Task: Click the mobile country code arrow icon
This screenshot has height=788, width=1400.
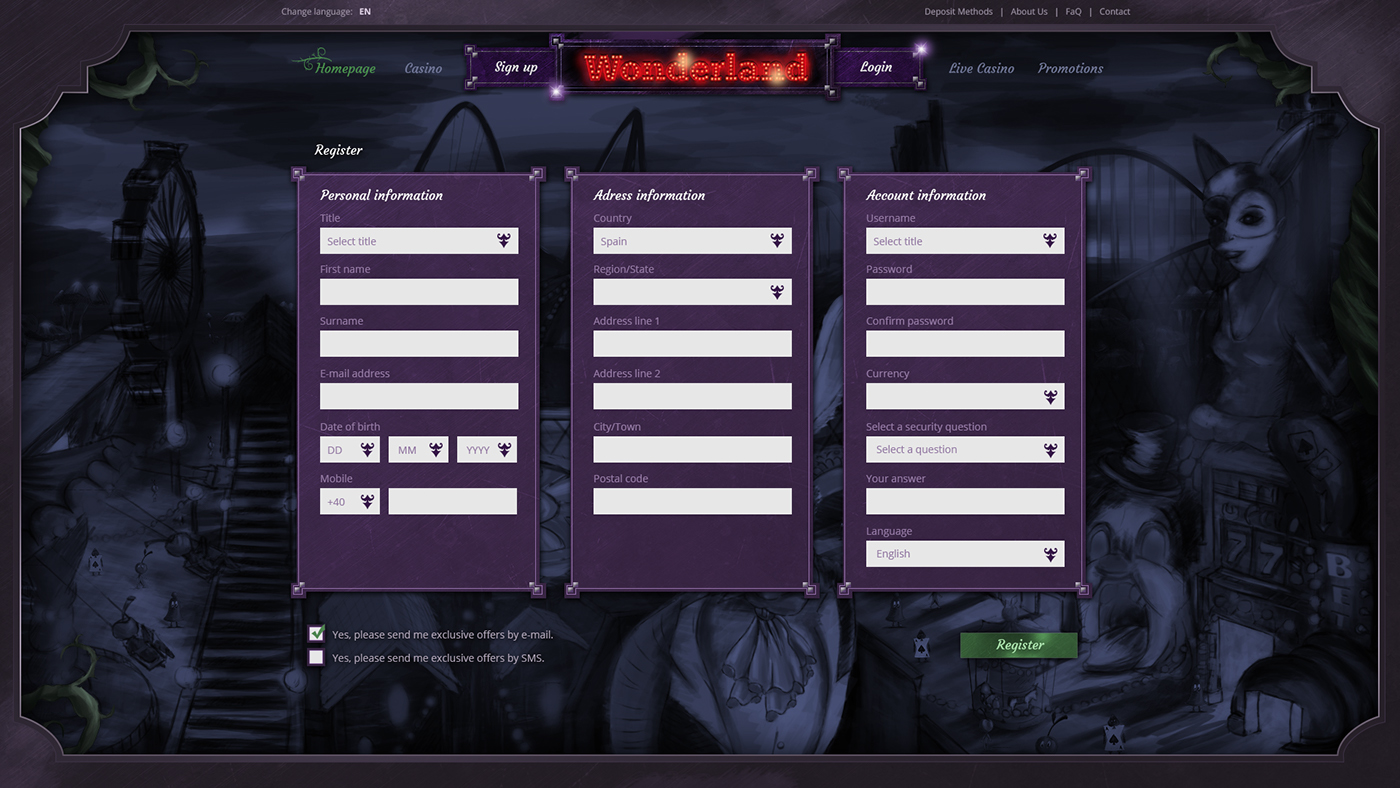Action: (367, 502)
